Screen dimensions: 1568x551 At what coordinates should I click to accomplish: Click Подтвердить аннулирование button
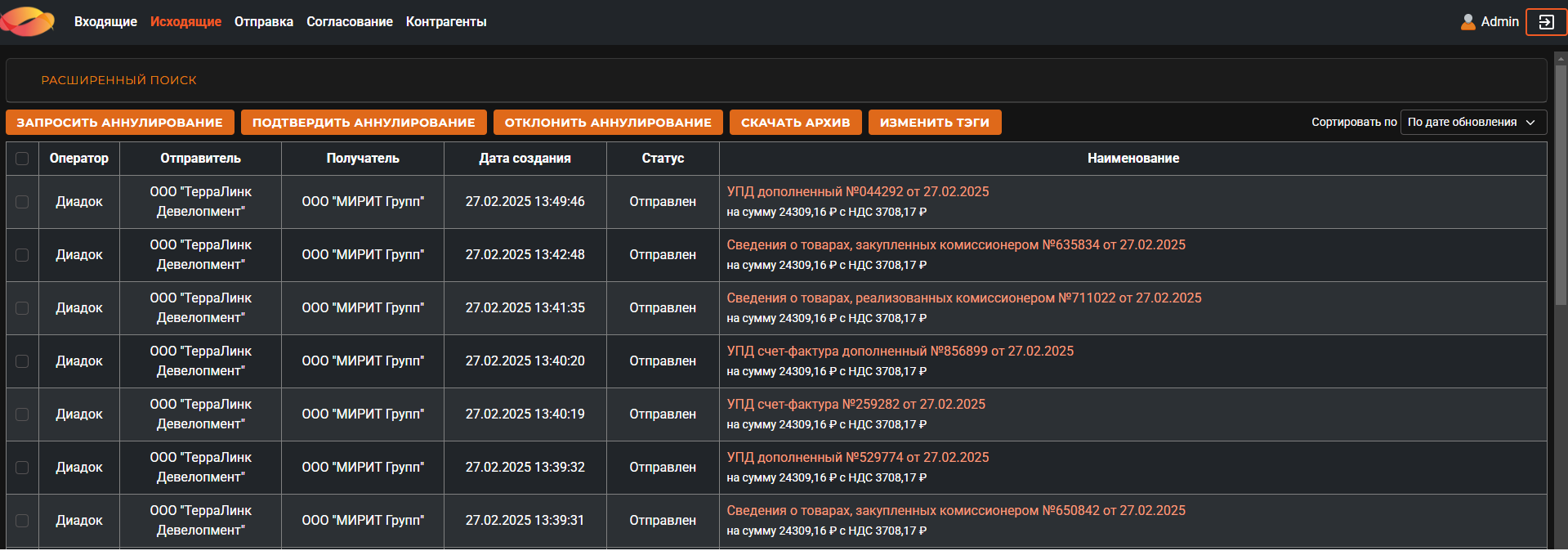(x=364, y=123)
